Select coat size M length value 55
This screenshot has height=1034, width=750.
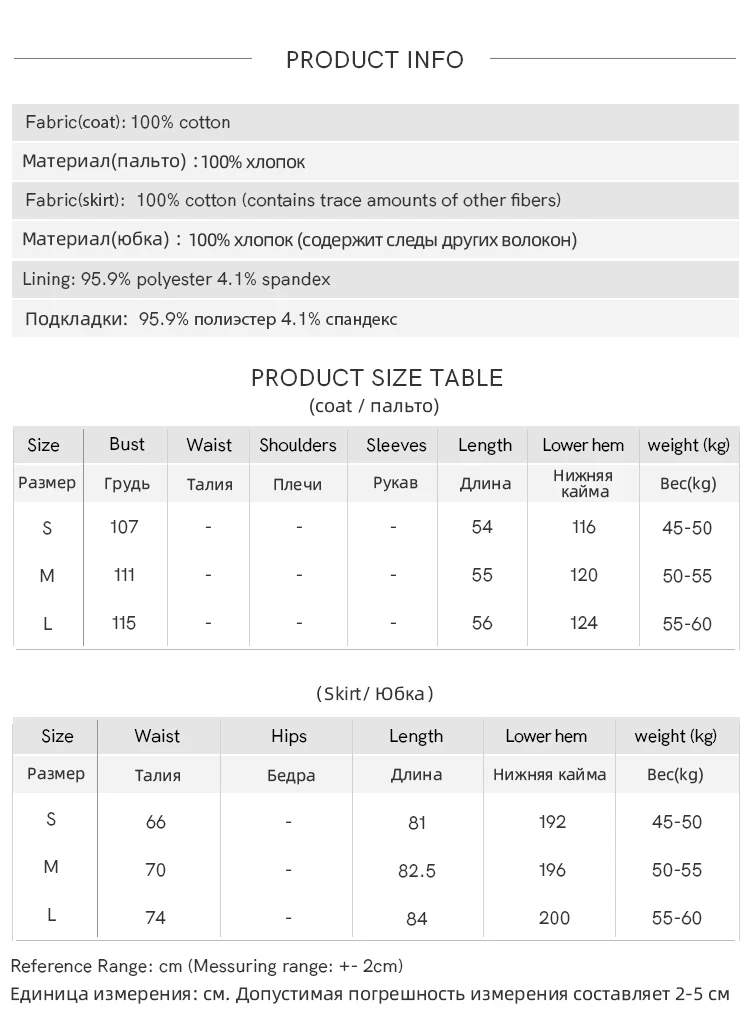point(483,575)
